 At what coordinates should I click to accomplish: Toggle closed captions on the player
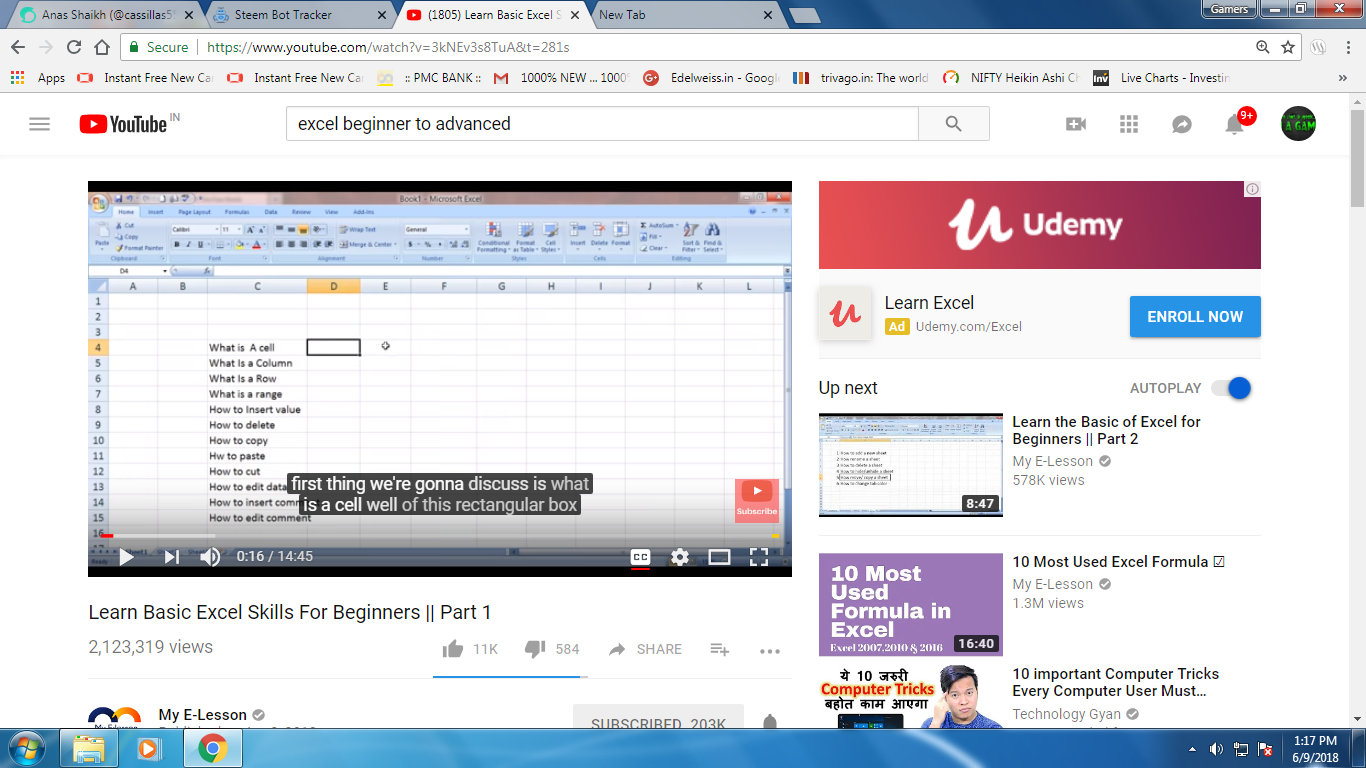tap(640, 557)
